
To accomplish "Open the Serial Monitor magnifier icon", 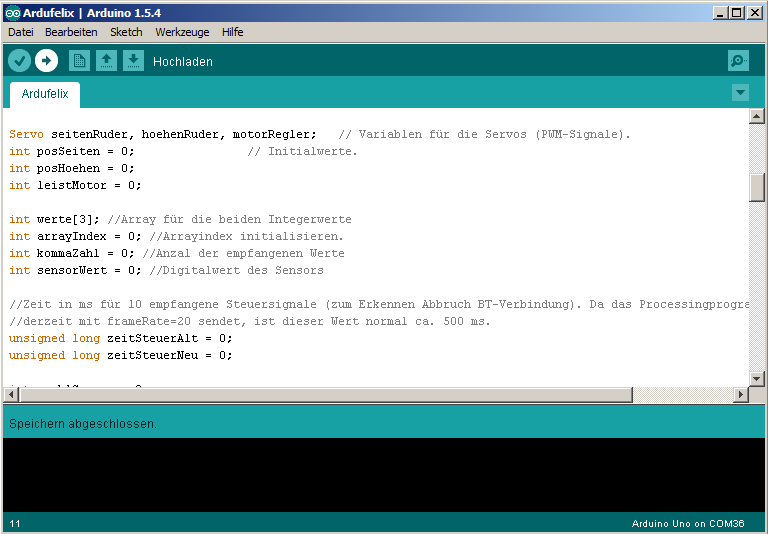I will point(738,61).
